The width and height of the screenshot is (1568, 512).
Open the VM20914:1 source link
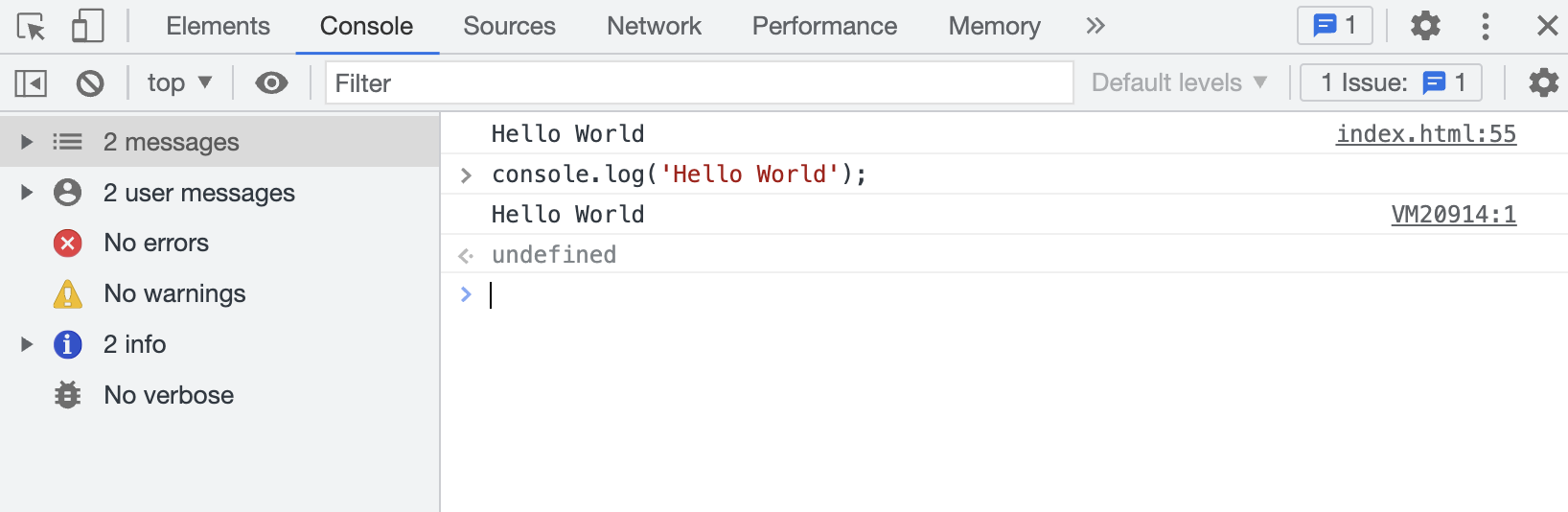(x=1453, y=215)
